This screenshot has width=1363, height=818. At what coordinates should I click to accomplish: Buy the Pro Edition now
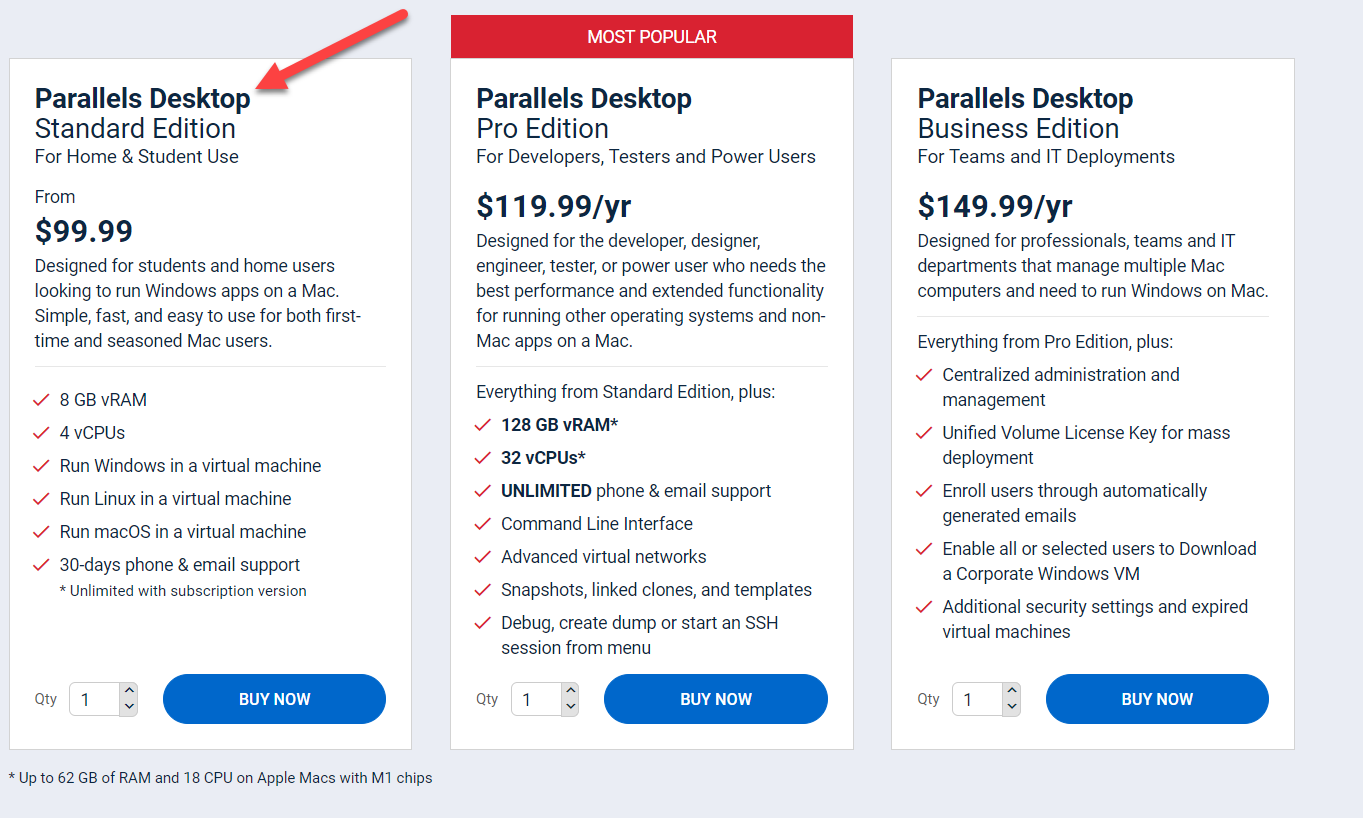tap(716, 699)
